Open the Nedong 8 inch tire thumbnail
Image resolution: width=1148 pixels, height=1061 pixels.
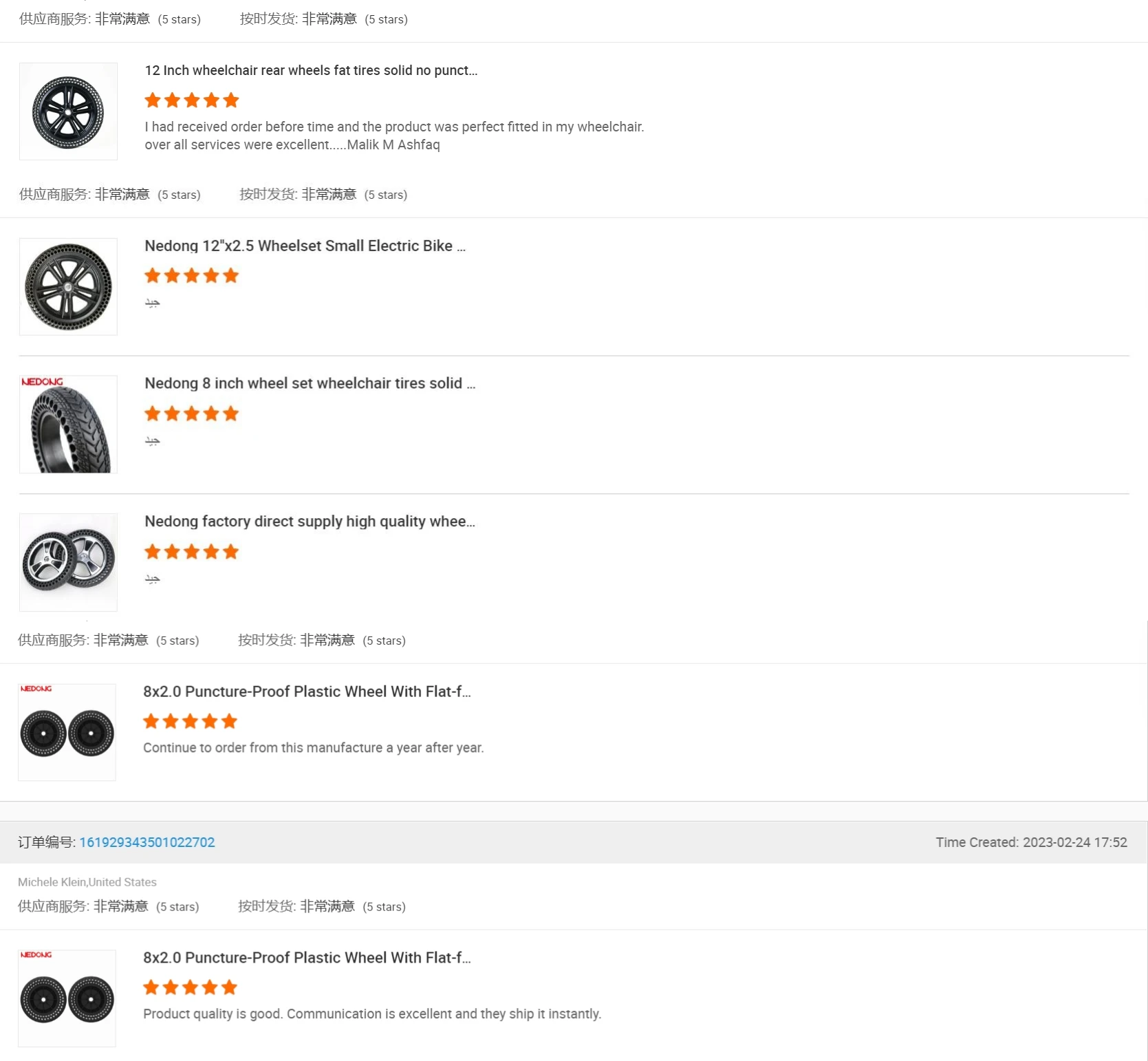click(x=68, y=425)
